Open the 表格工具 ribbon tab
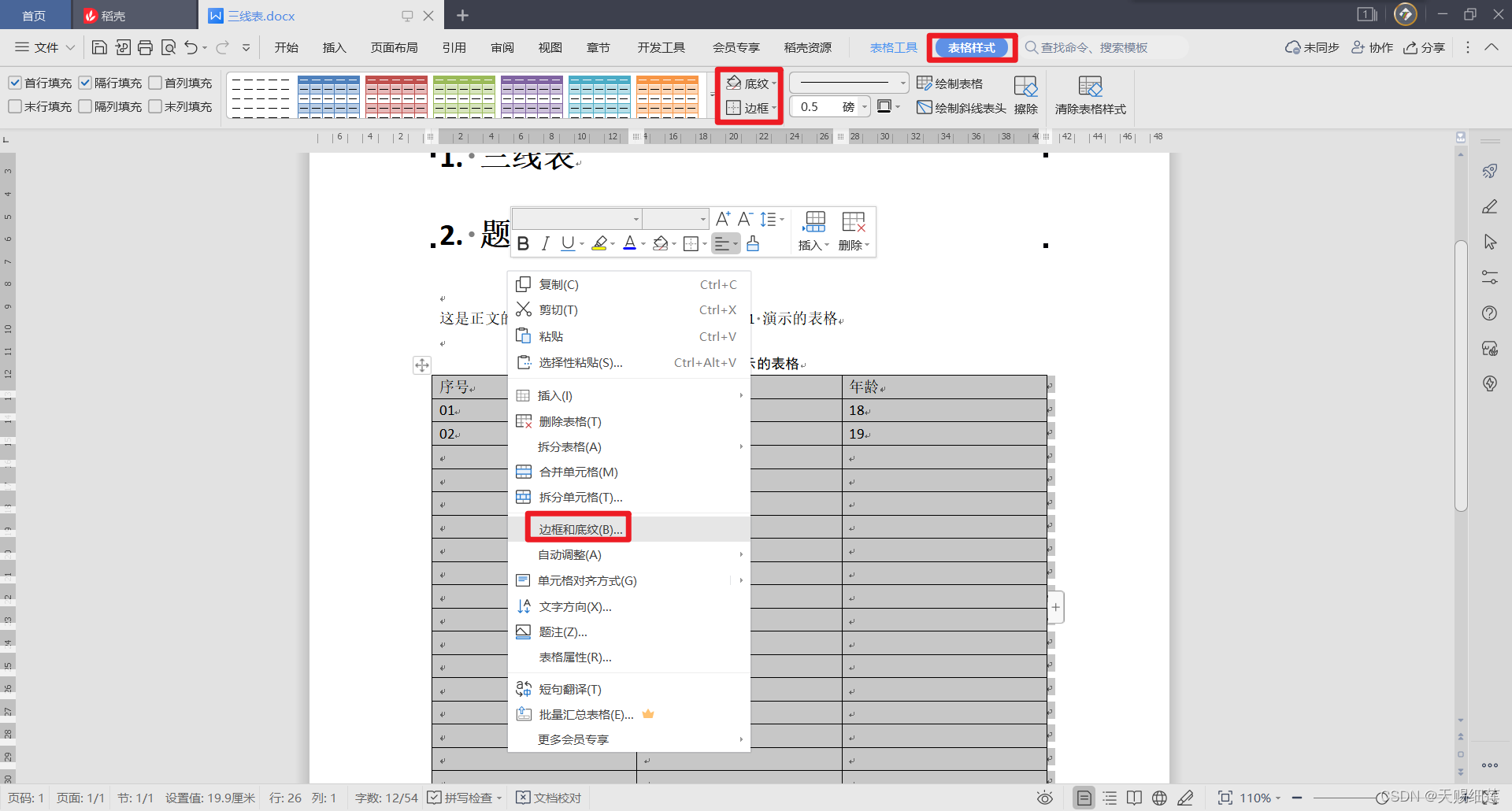The image size is (1512, 811). click(x=893, y=47)
